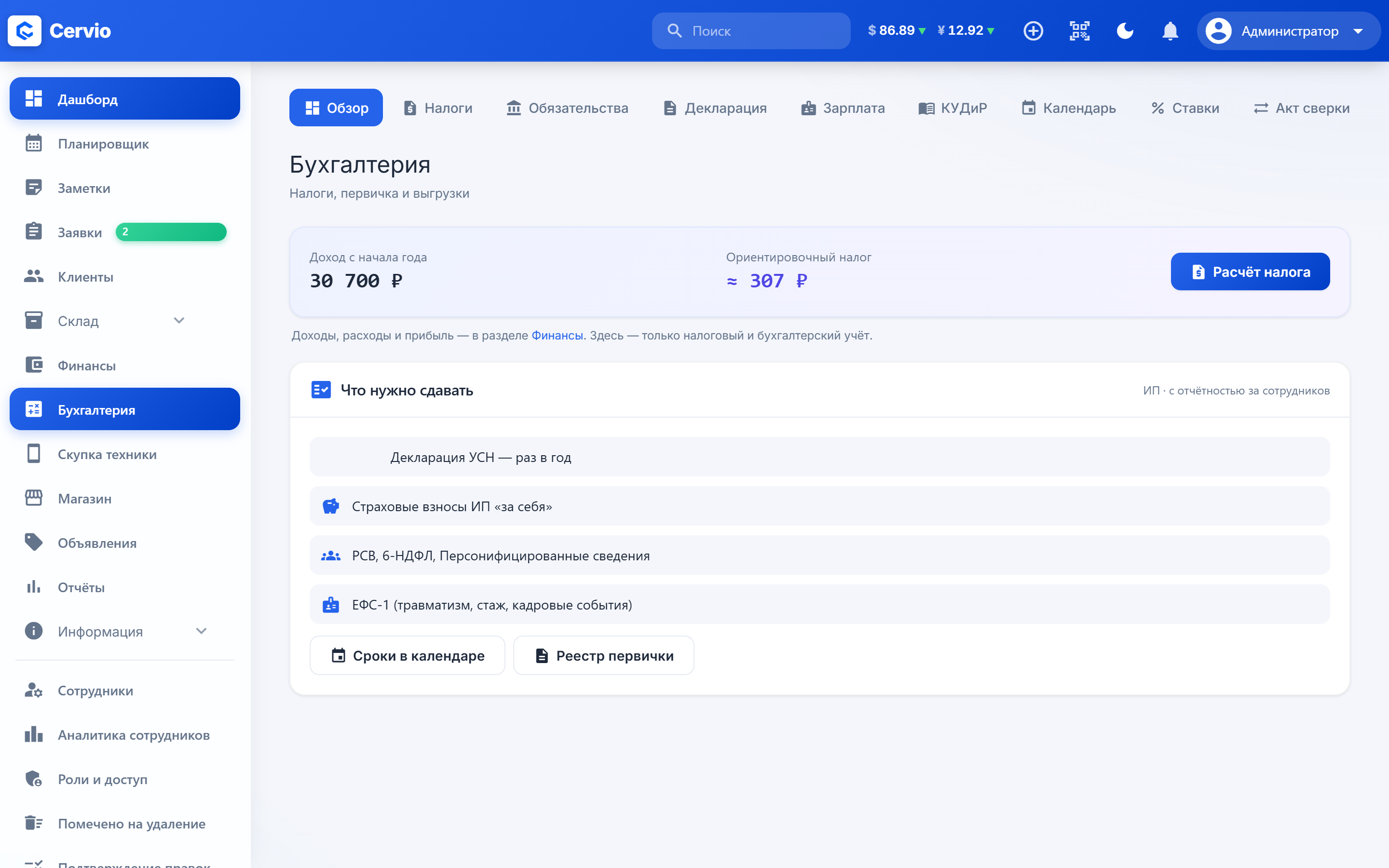This screenshot has height=868, width=1389.
Task: Switch to the Обзор tab
Action: 336,108
